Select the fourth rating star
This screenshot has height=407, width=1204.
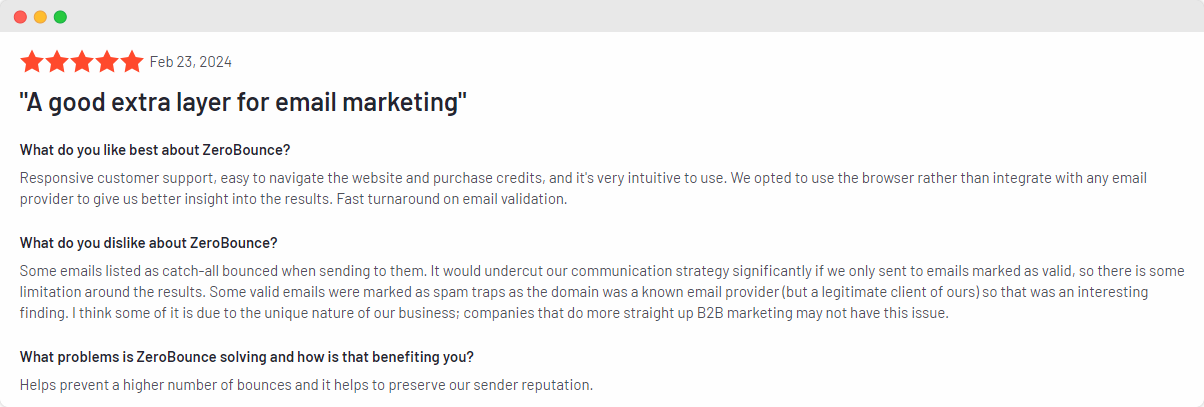pyautogui.click(x=107, y=62)
